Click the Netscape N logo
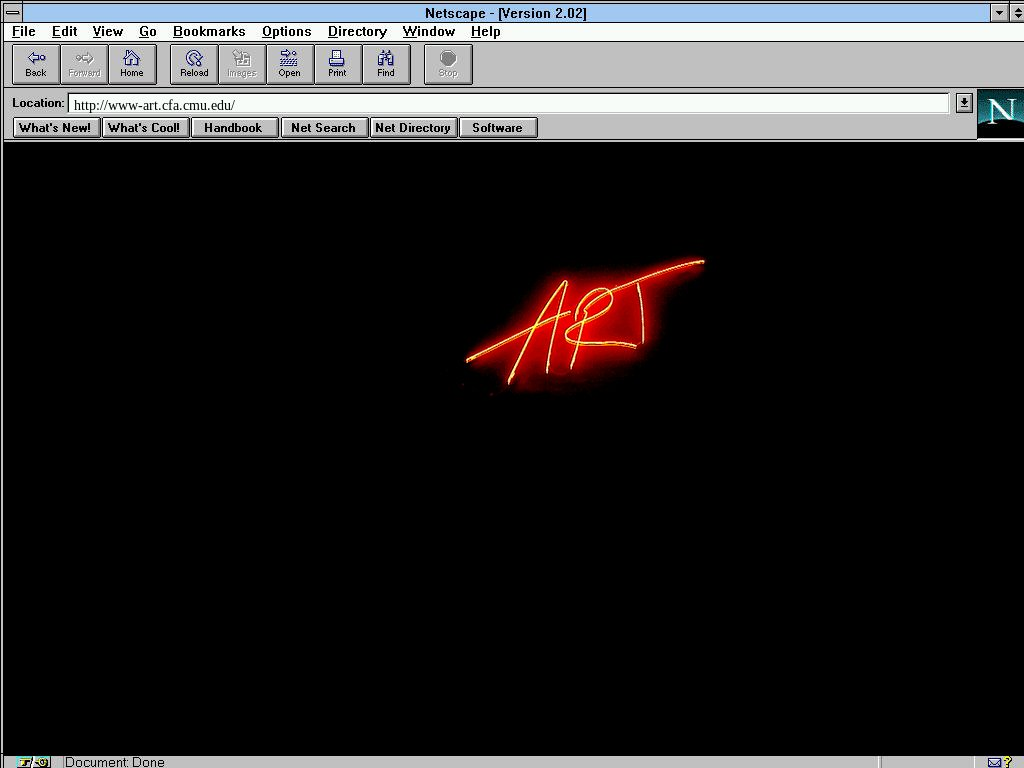The height and width of the screenshot is (768, 1024). [999, 112]
